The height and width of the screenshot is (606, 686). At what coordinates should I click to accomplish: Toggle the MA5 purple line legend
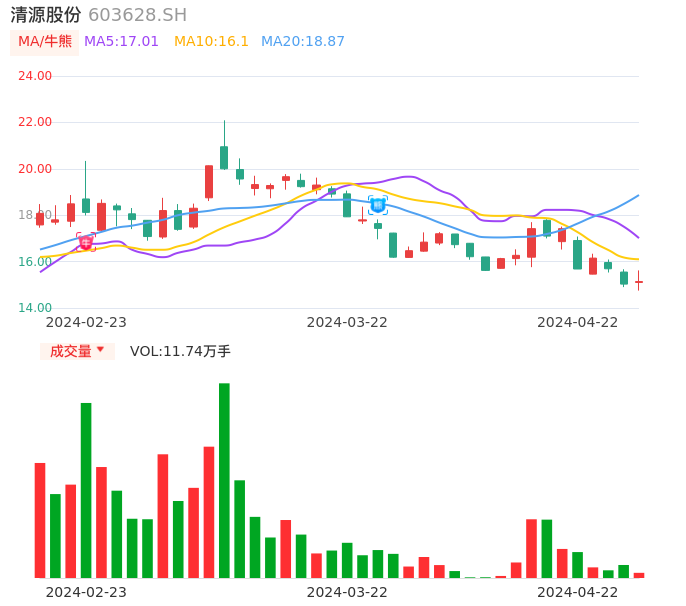coord(121,42)
